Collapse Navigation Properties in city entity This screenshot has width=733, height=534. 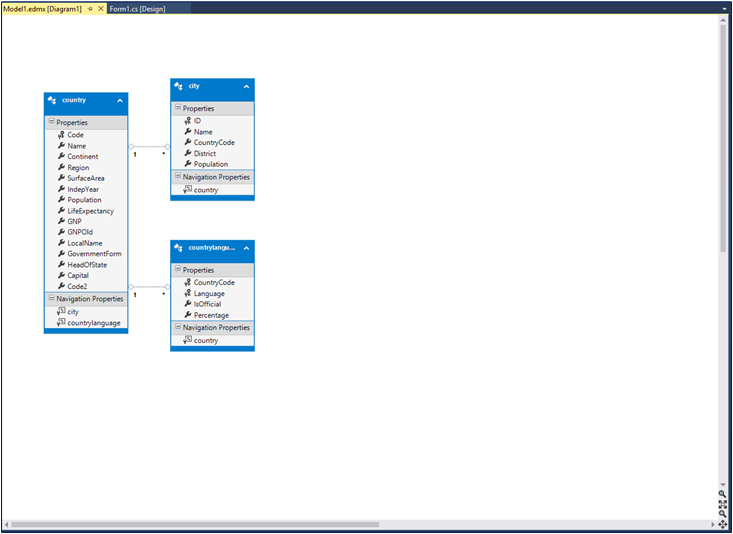pyautogui.click(x=178, y=177)
